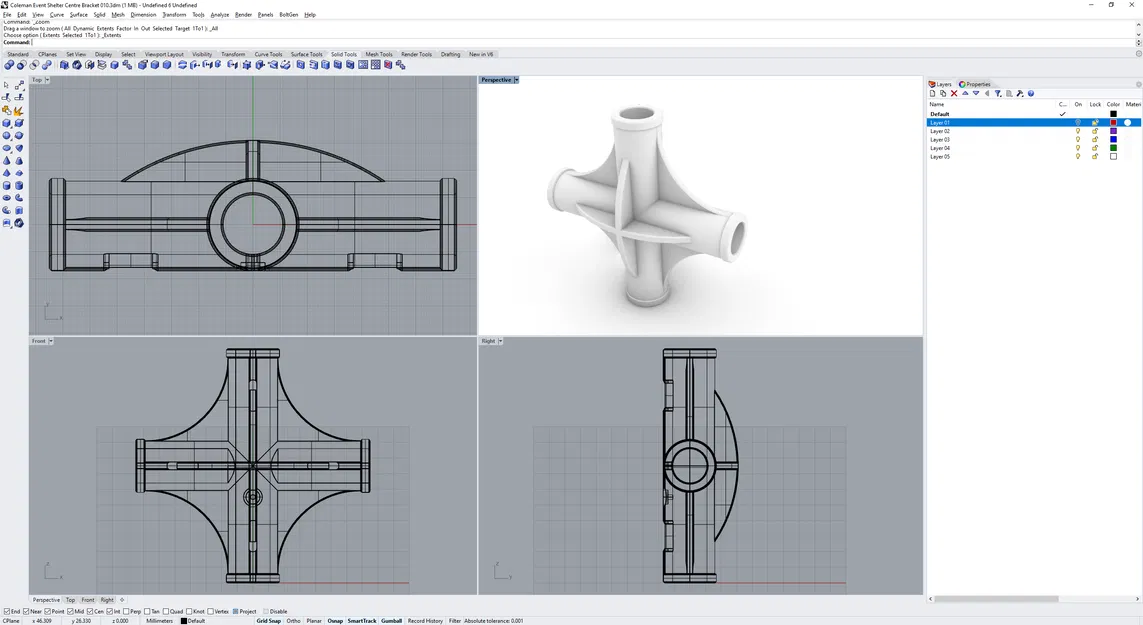Screen dimensions: 1143x625
Task: Expand the Right viewport menu arrow
Action: pyautogui.click(x=499, y=341)
